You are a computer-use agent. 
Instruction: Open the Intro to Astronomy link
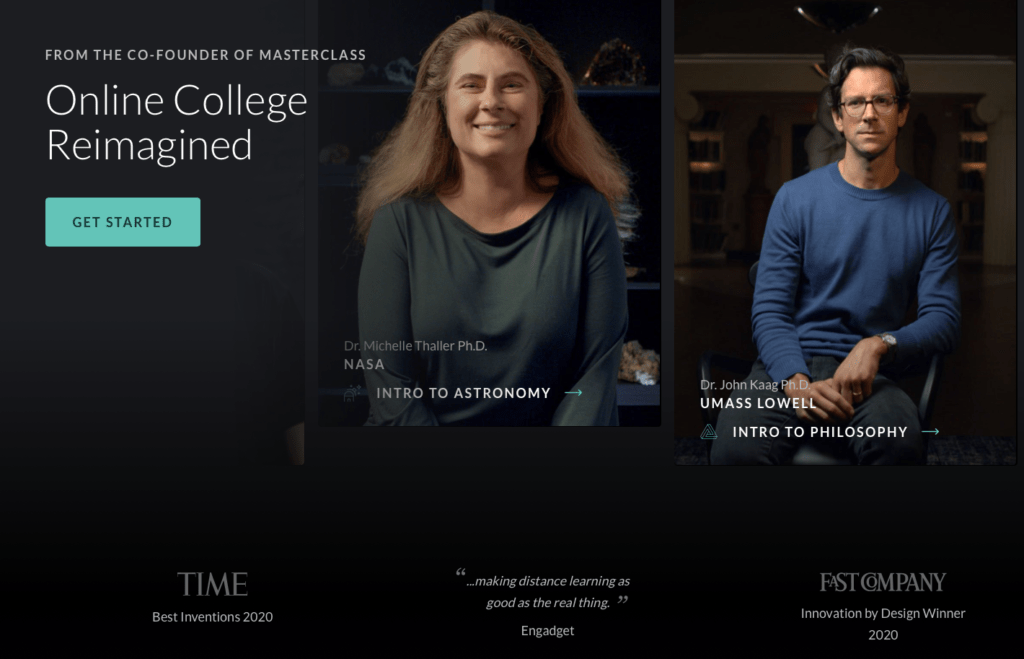pyautogui.click(x=463, y=393)
